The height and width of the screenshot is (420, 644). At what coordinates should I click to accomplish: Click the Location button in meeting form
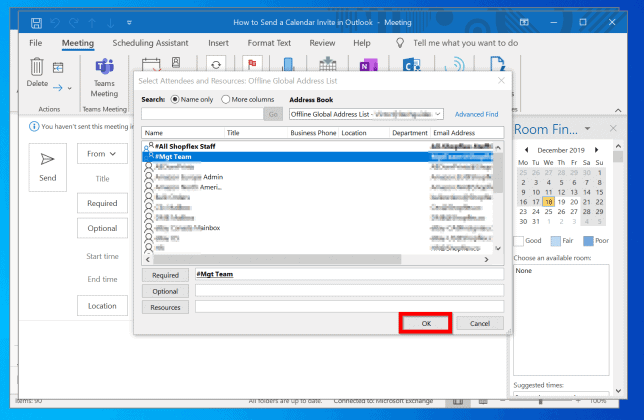102,306
